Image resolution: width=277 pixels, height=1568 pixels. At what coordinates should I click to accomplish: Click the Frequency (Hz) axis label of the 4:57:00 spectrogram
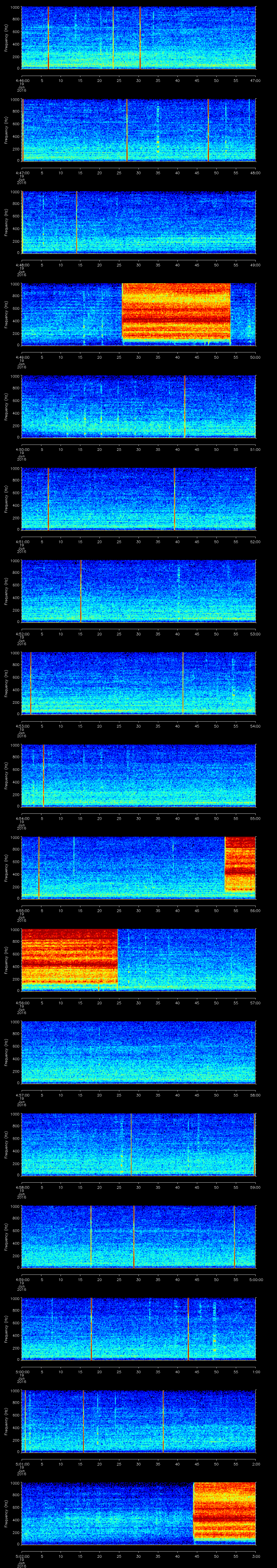6,1052
